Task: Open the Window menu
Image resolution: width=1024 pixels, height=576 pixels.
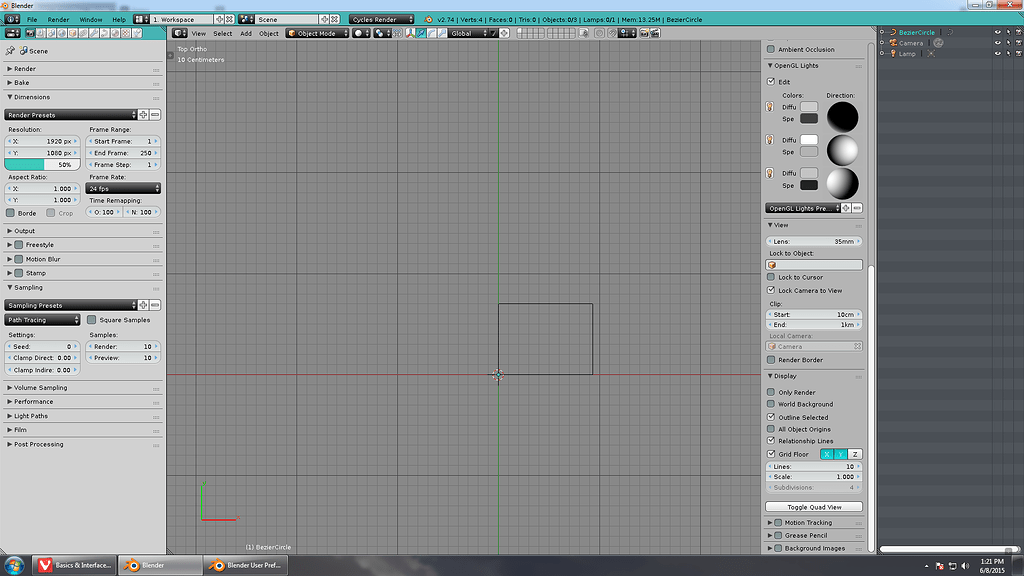Action: point(91,20)
